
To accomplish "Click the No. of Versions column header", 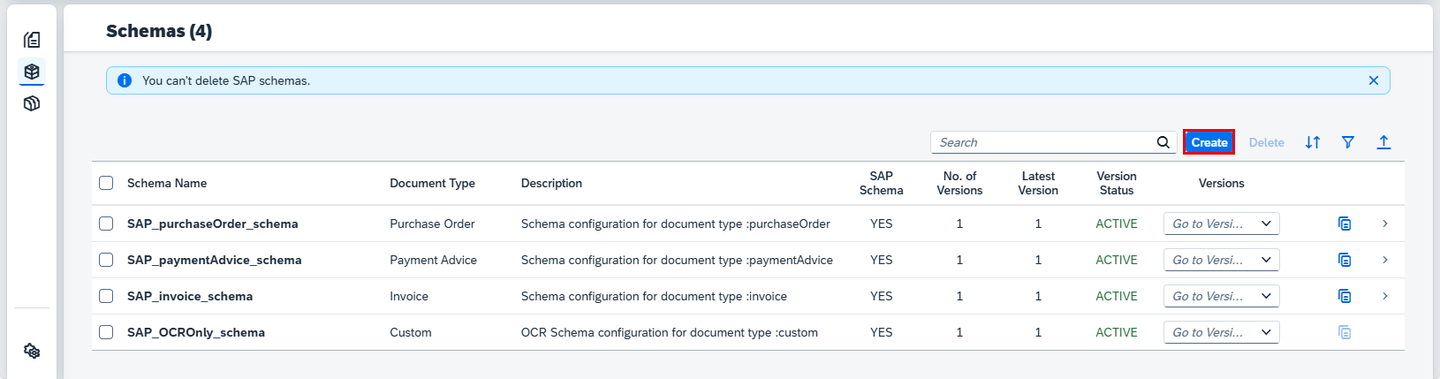I will [959, 183].
